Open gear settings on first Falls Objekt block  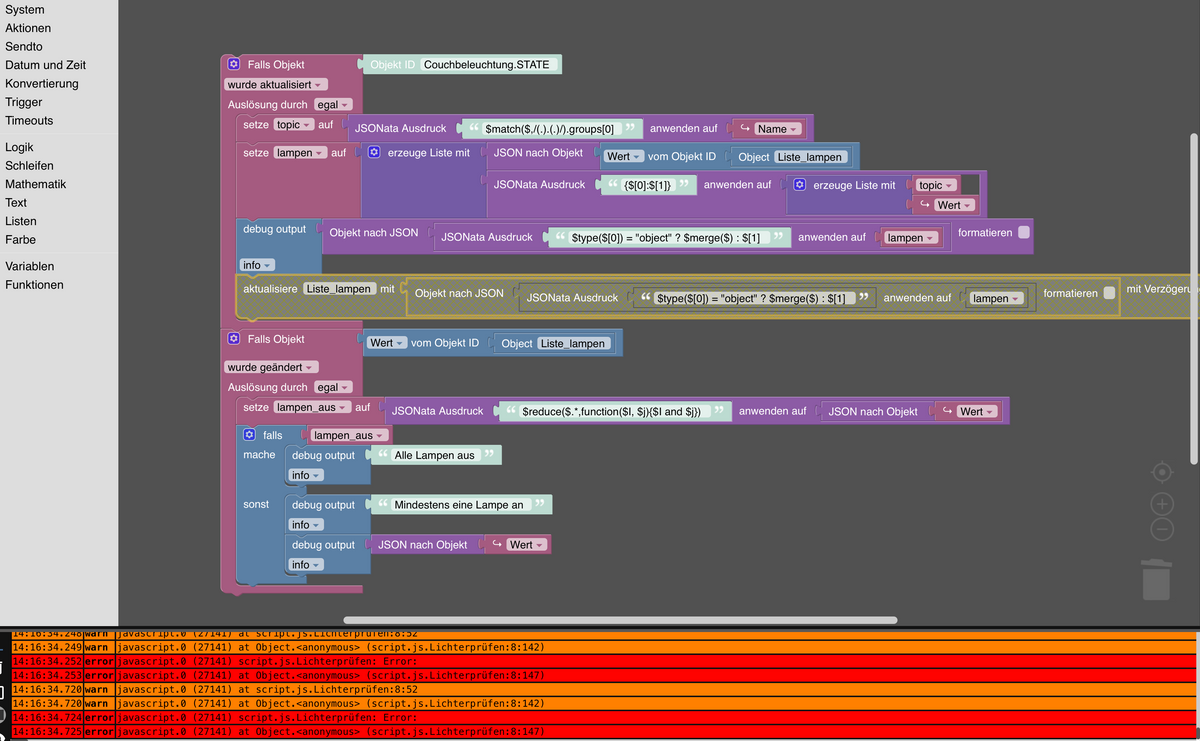click(234, 64)
